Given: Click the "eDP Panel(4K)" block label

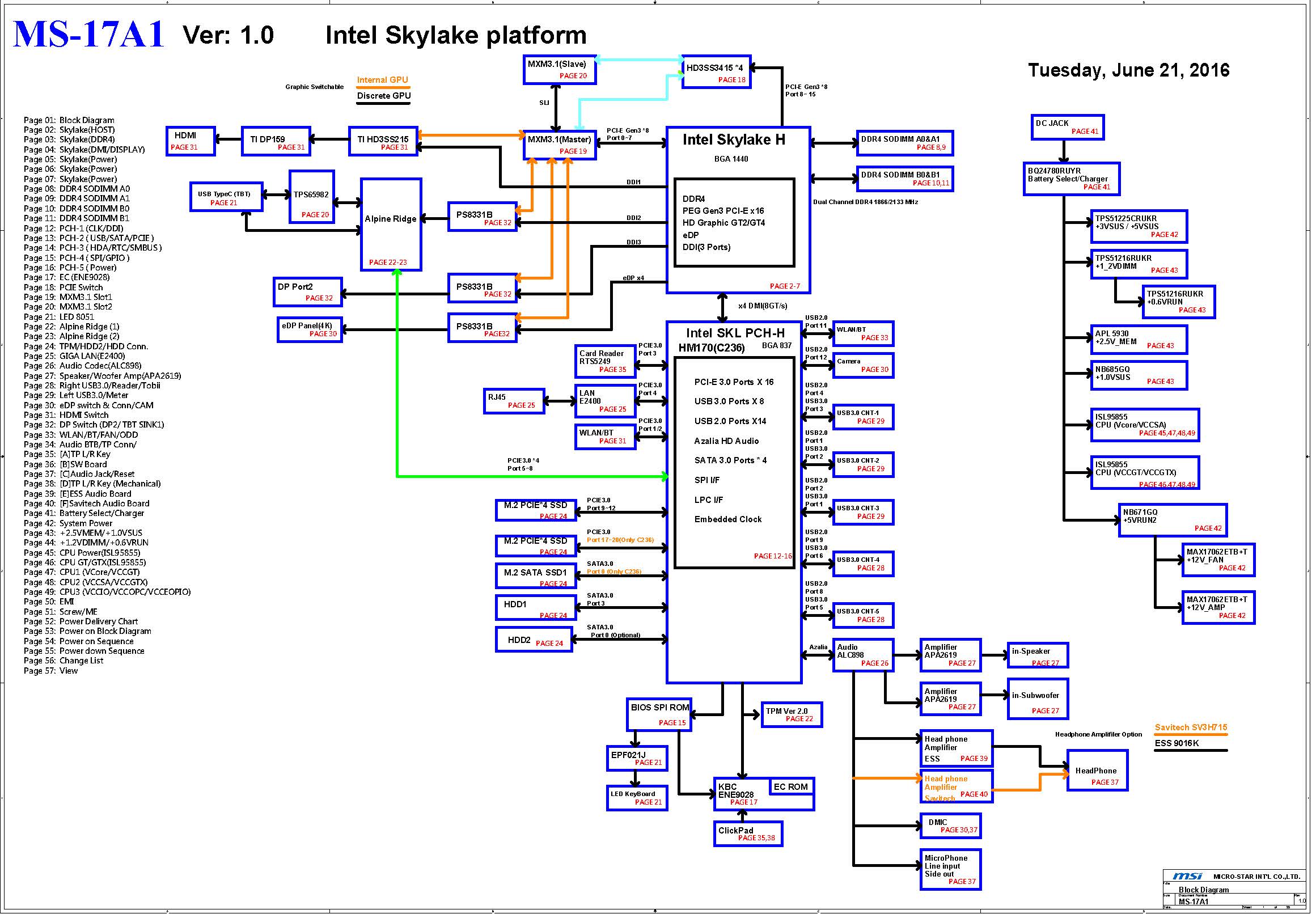Looking at the screenshot, I should (x=306, y=326).
